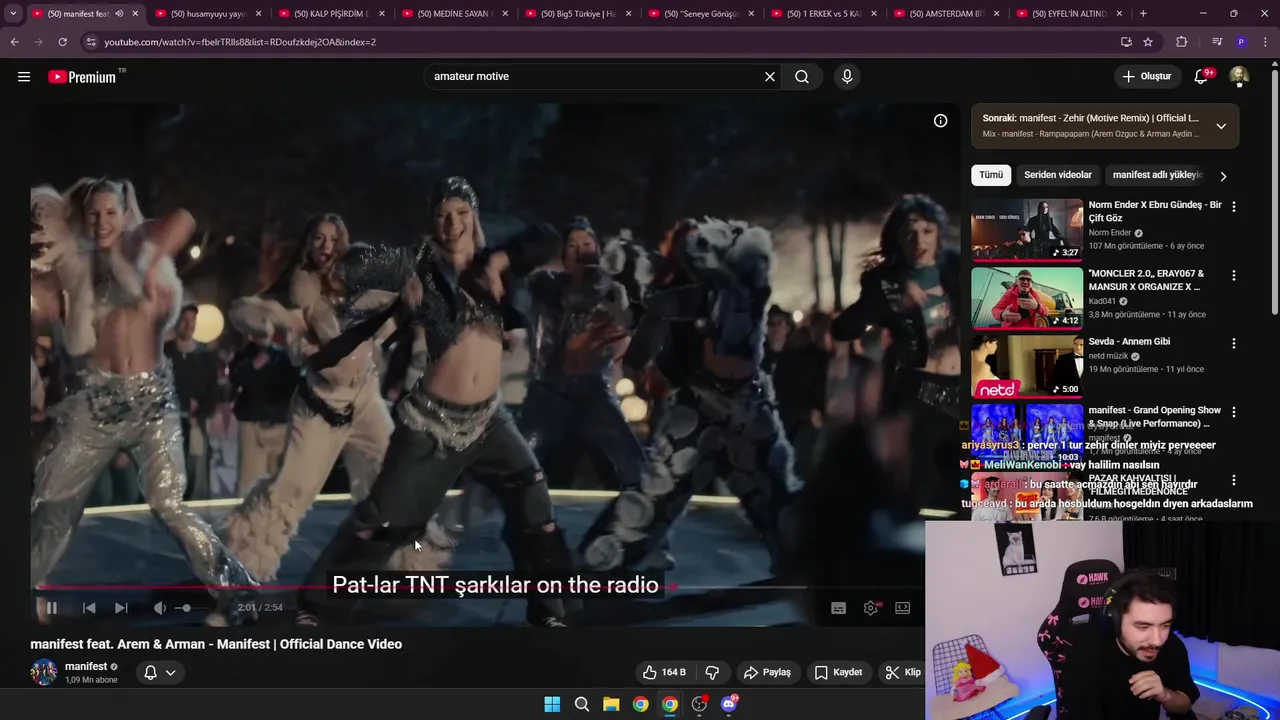Skip to previous video
Image resolution: width=1280 pixels, height=720 pixels.
pyautogui.click(x=89, y=607)
